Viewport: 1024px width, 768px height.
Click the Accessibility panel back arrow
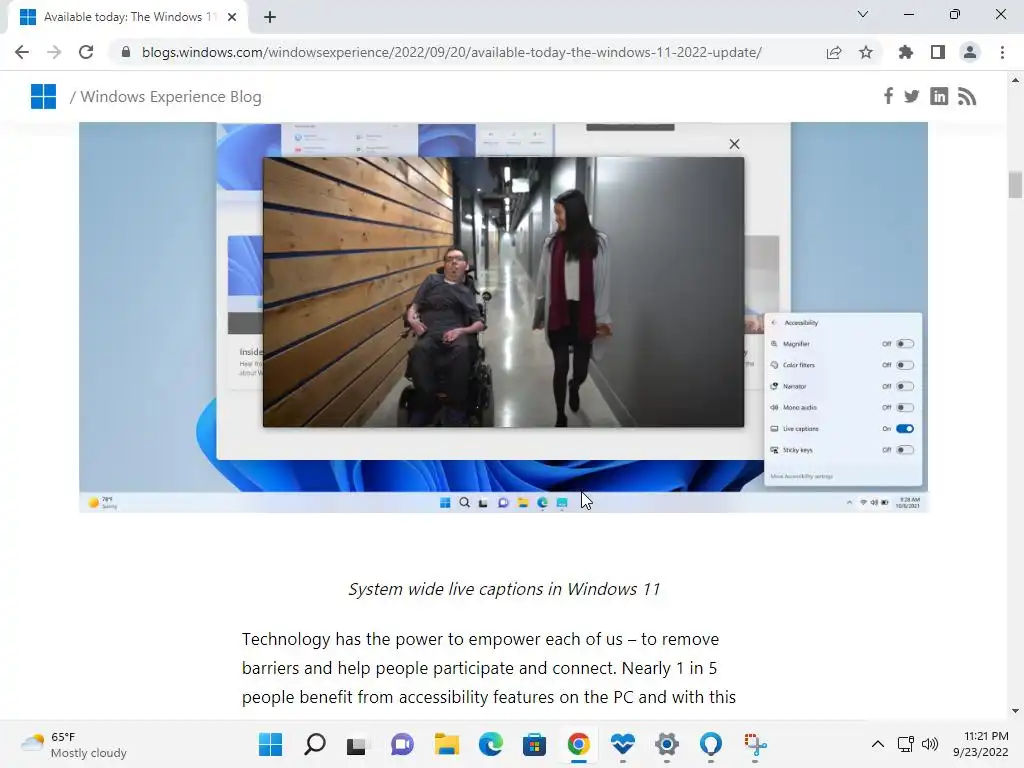(774, 323)
